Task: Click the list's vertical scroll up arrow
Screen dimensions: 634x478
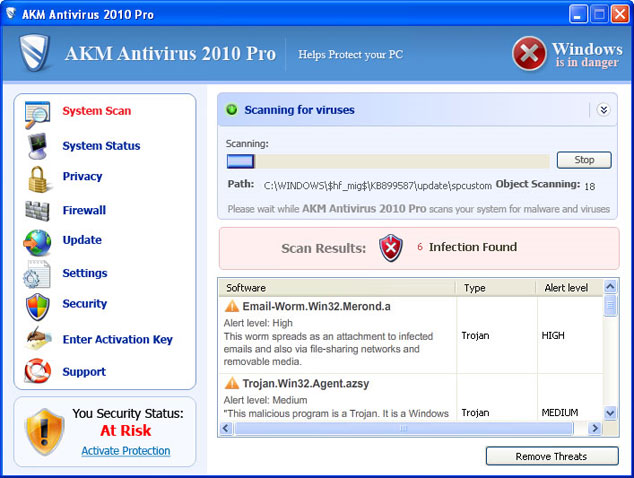Action: tap(610, 287)
